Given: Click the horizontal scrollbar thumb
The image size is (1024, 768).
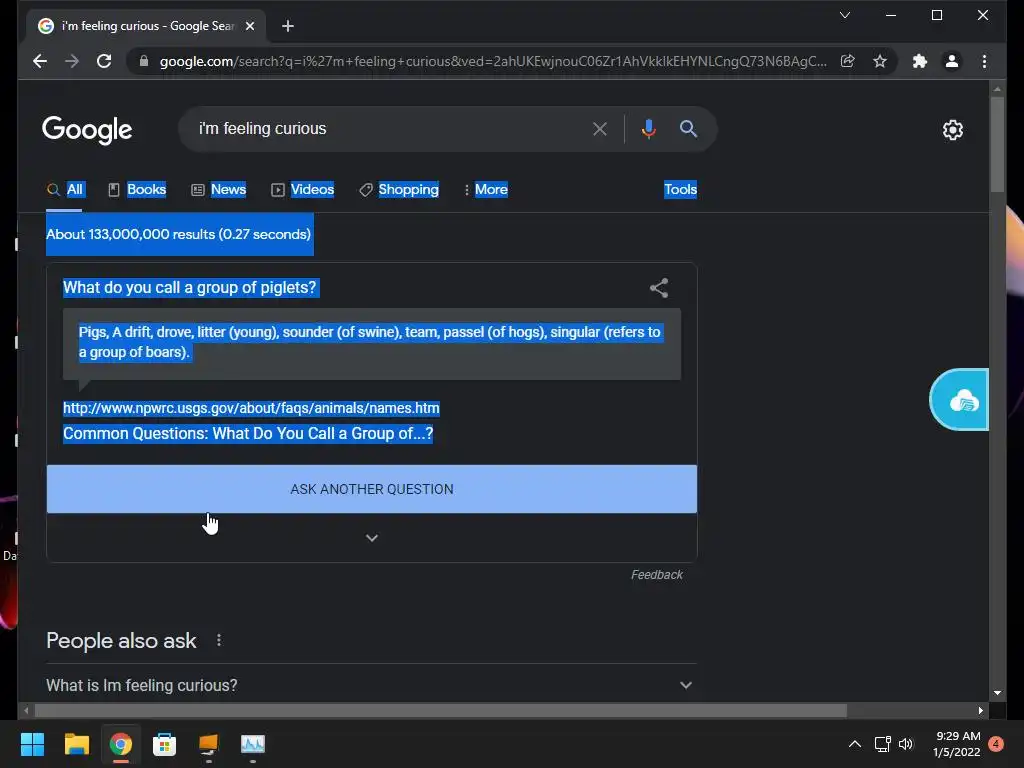Looking at the screenshot, I should pyautogui.click(x=441, y=711).
